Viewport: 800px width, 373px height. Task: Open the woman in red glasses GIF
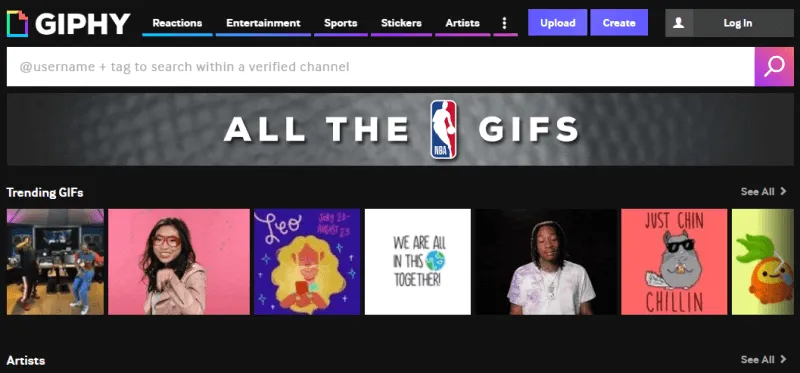[179, 262]
